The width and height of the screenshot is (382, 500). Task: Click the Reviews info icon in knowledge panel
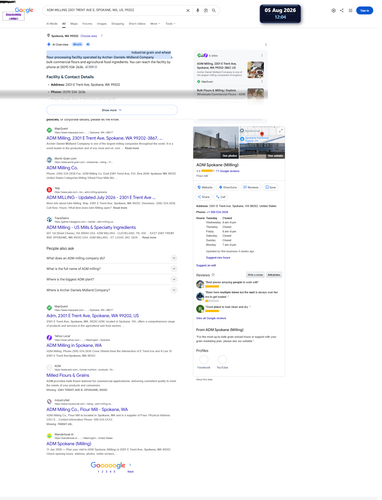[x=213, y=275]
